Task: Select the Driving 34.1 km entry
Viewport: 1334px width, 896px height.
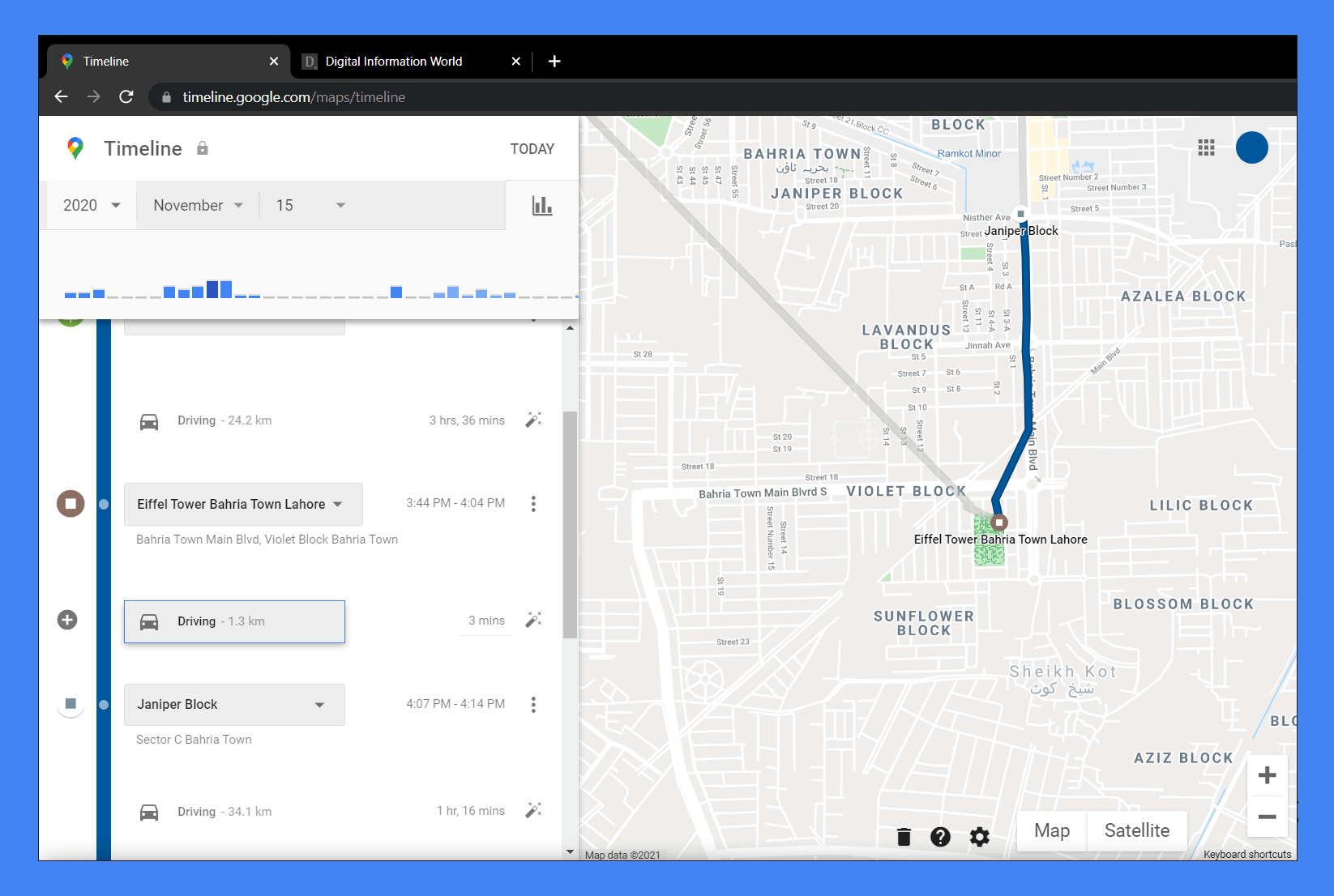Action: pos(224,812)
